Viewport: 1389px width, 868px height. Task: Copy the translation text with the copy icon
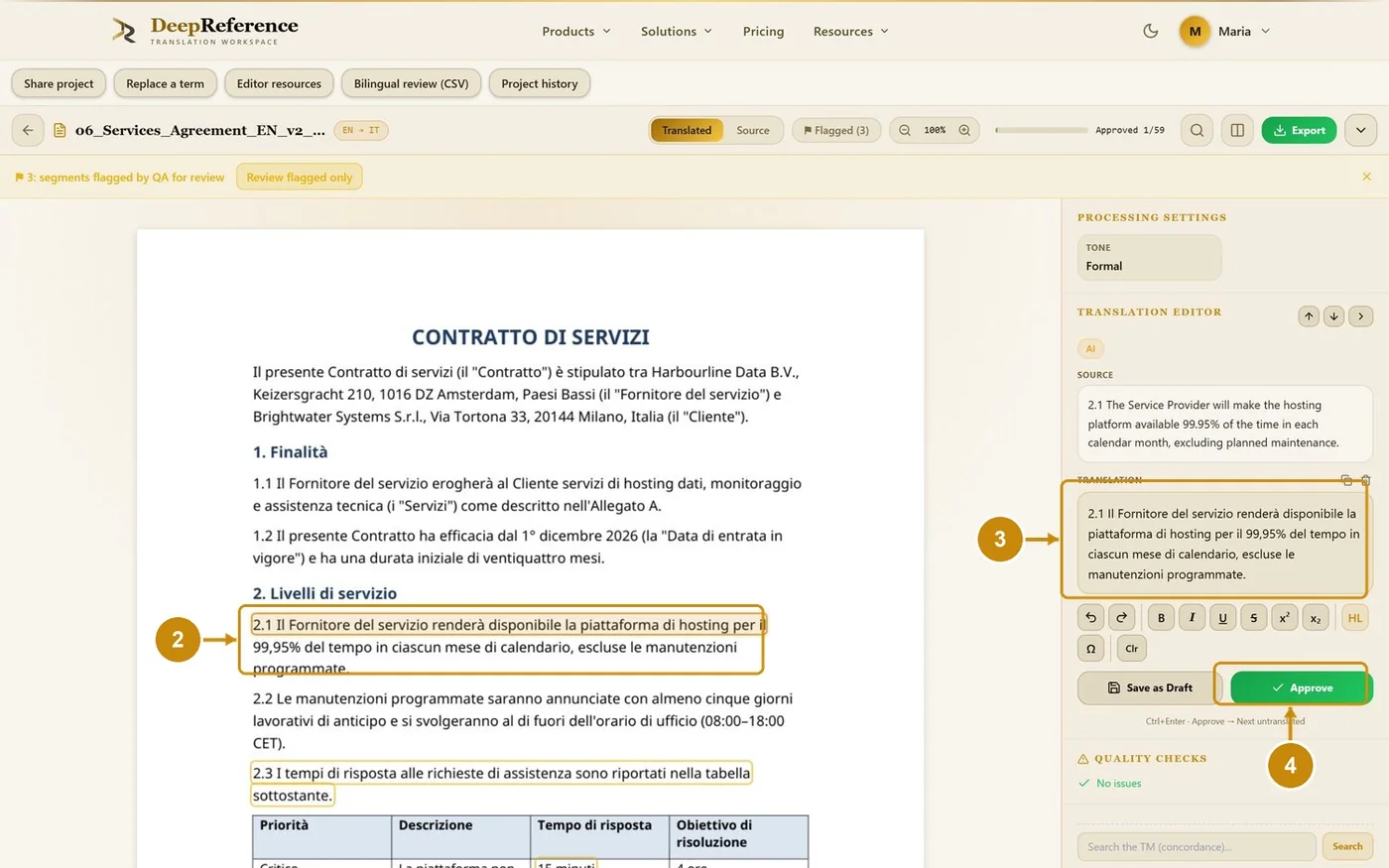[x=1346, y=480]
